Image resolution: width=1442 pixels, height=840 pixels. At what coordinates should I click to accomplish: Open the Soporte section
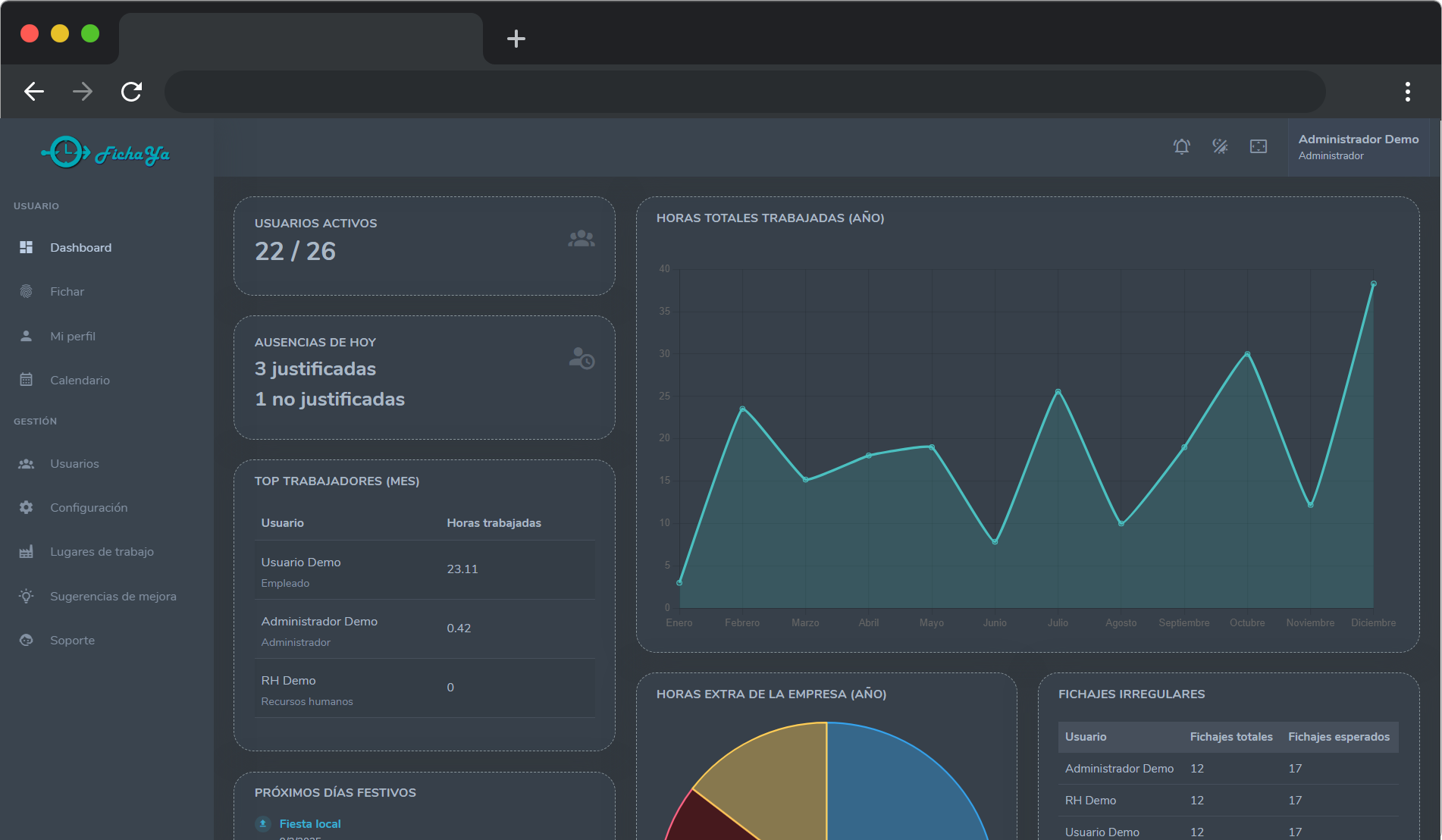coord(72,641)
